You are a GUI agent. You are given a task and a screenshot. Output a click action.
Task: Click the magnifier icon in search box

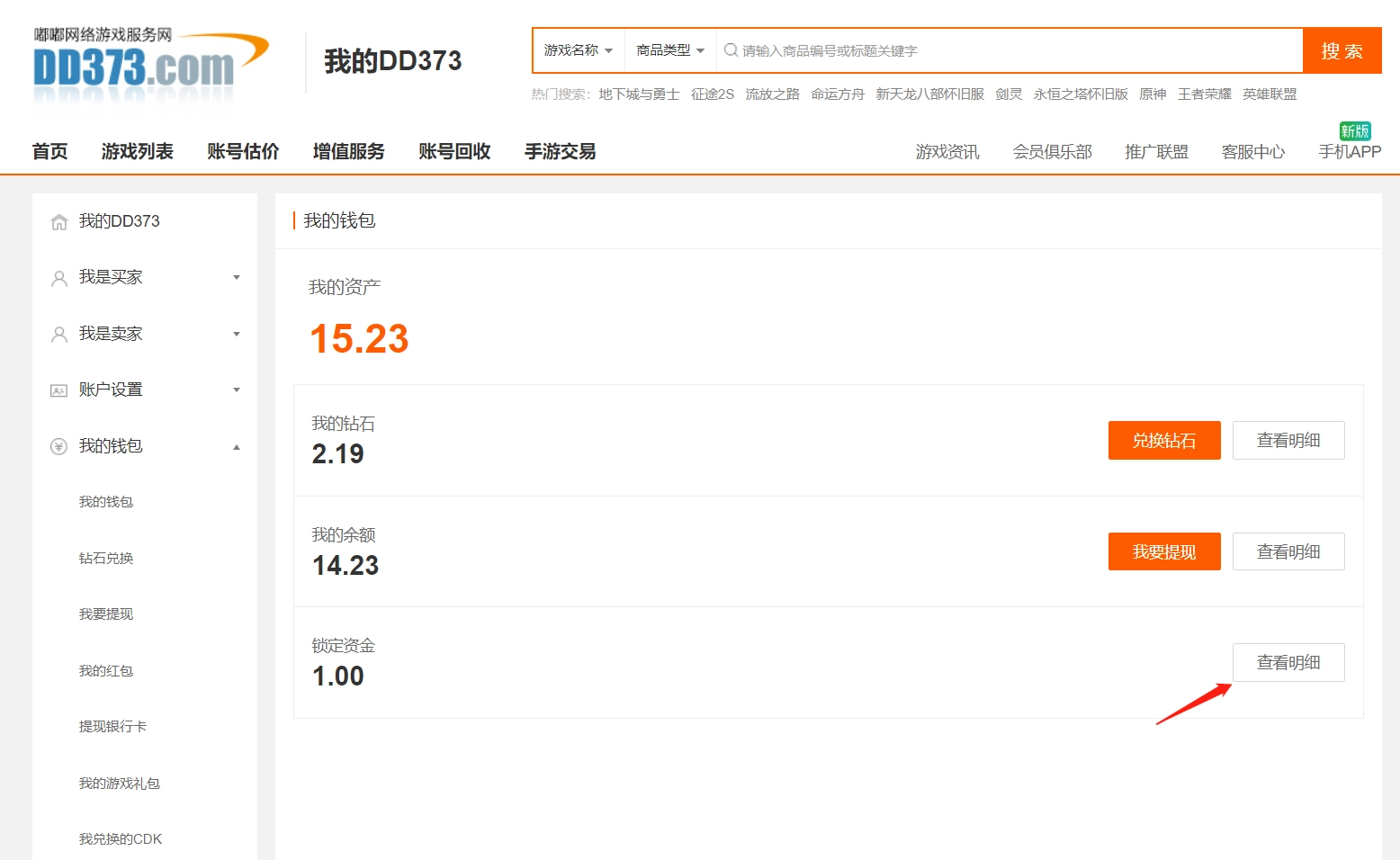731,50
